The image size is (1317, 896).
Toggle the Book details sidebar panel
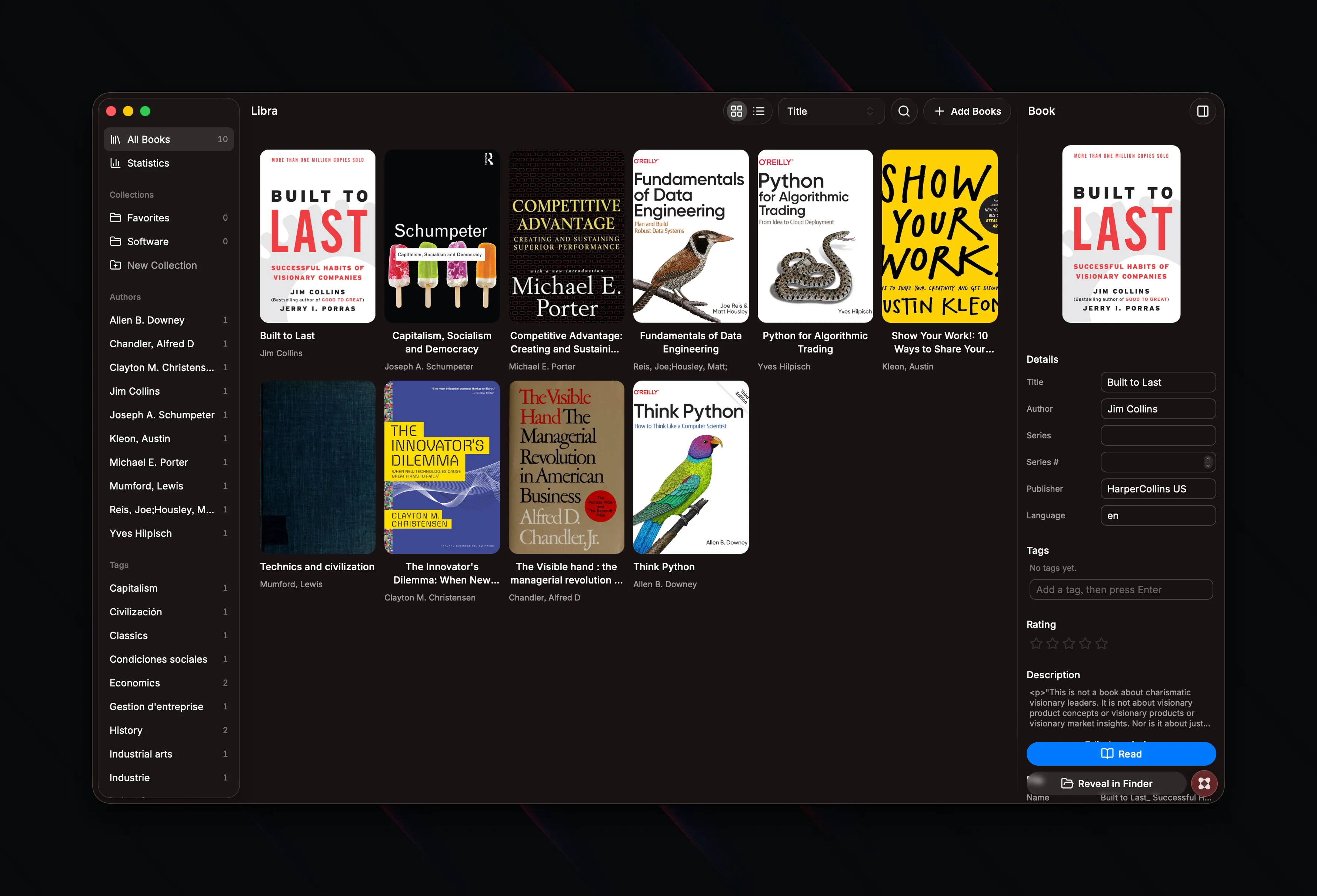(1203, 111)
